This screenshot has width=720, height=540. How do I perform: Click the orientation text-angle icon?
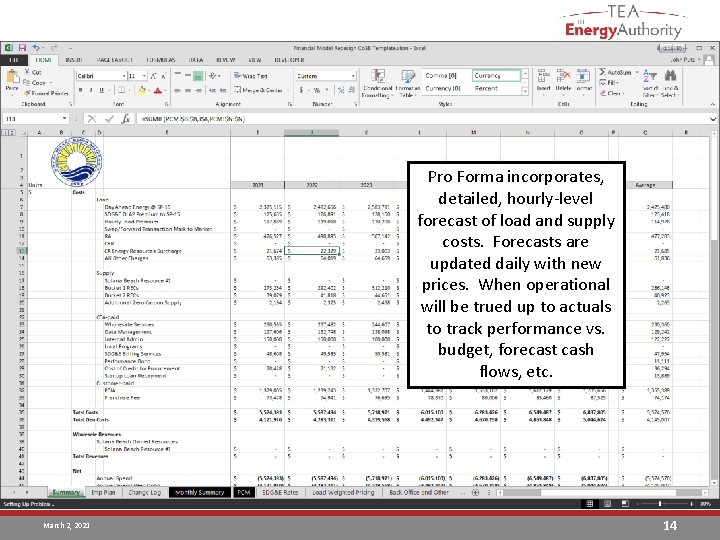point(213,75)
